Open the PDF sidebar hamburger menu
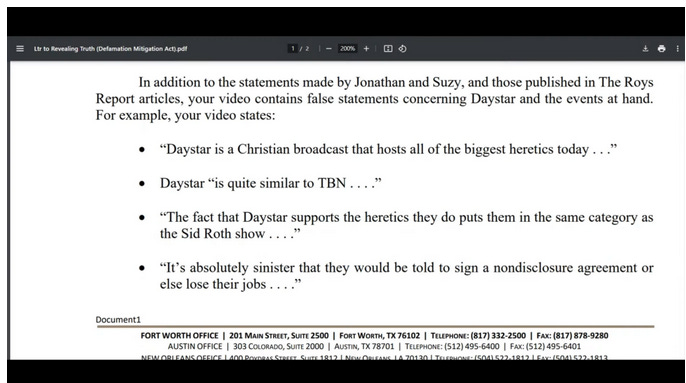686x383 pixels. pos(20,49)
